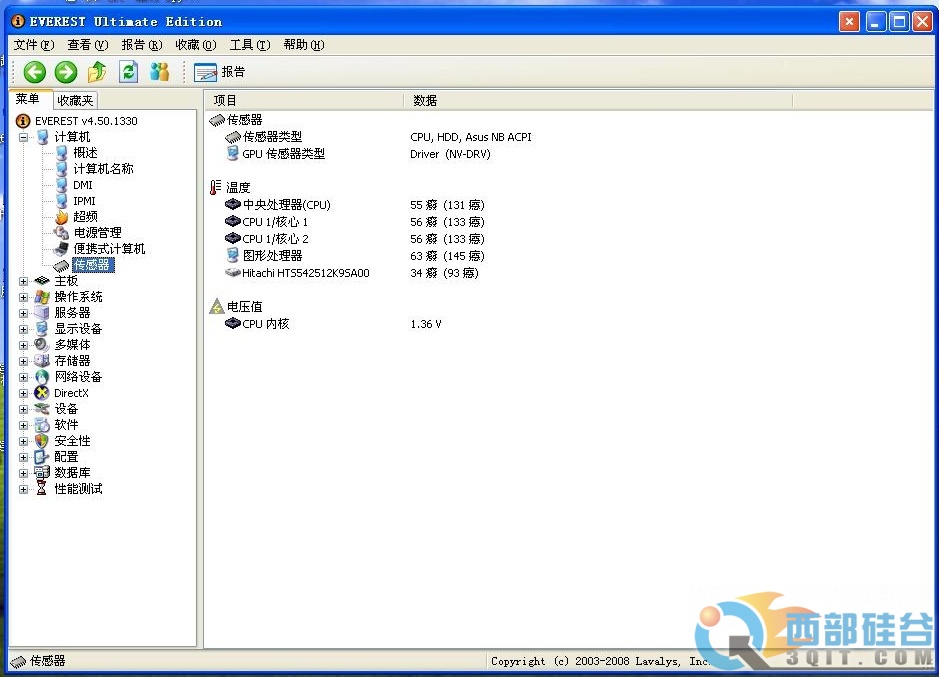
Task: Expand the 操作系统 tree node
Action: 23,297
